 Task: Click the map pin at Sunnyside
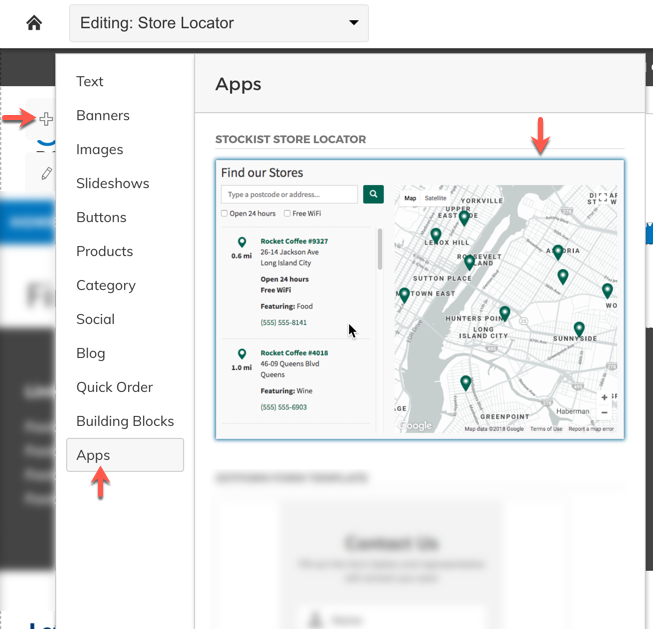click(x=579, y=329)
